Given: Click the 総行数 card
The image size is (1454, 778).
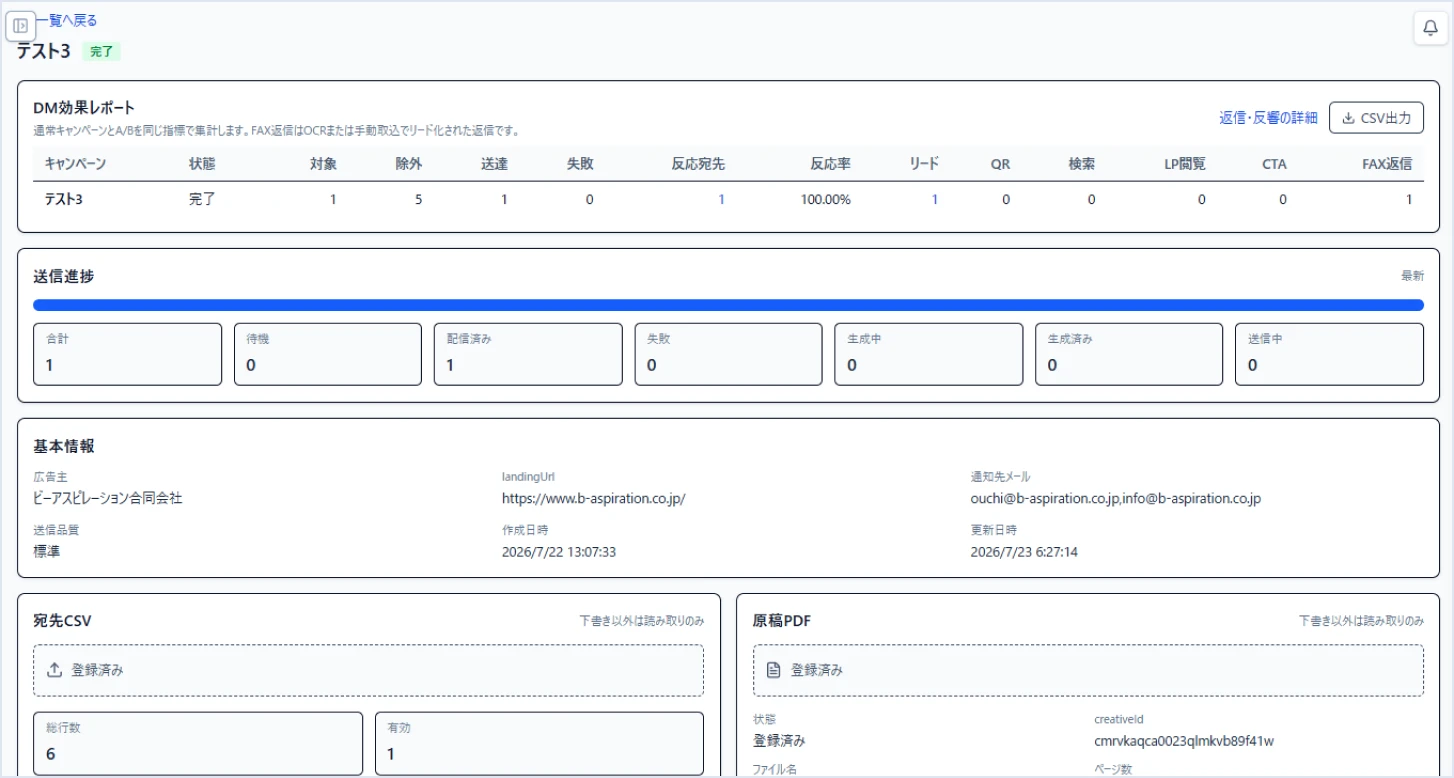Looking at the screenshot, I should point(198,743).
